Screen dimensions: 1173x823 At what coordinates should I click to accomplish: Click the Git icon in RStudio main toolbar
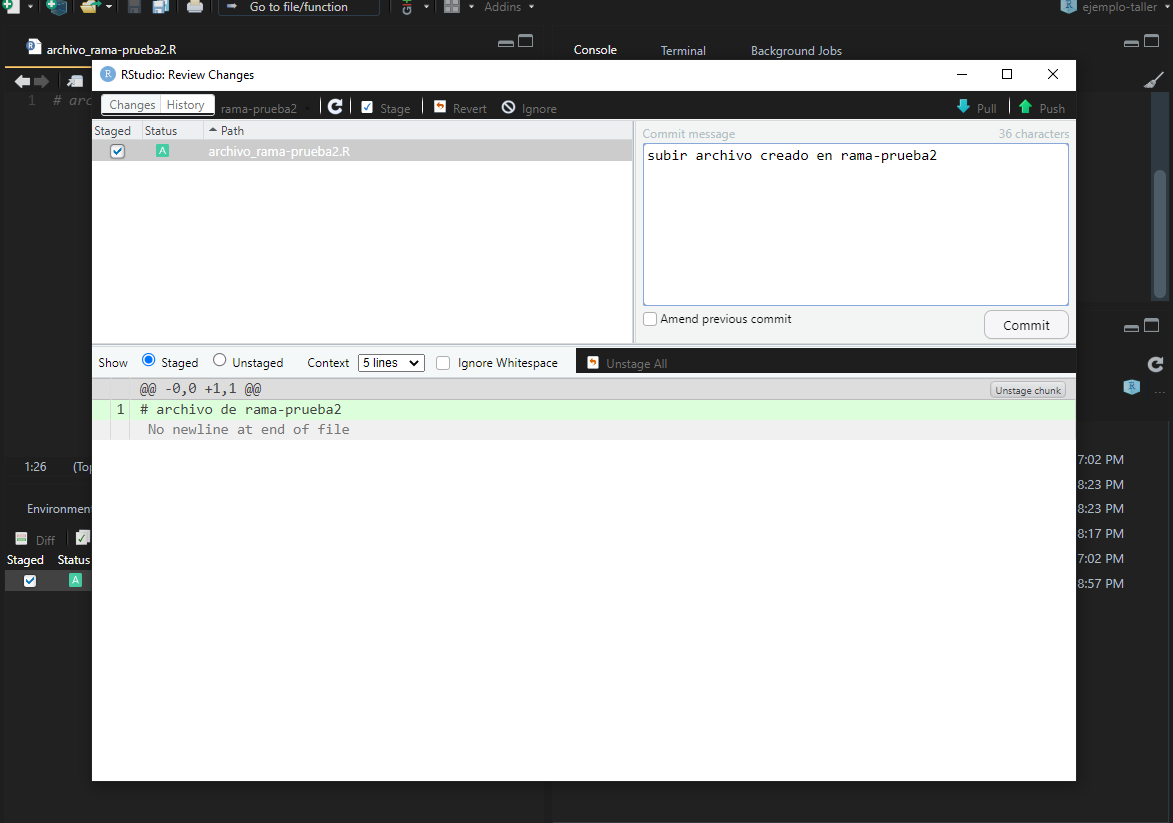point(407,7)
